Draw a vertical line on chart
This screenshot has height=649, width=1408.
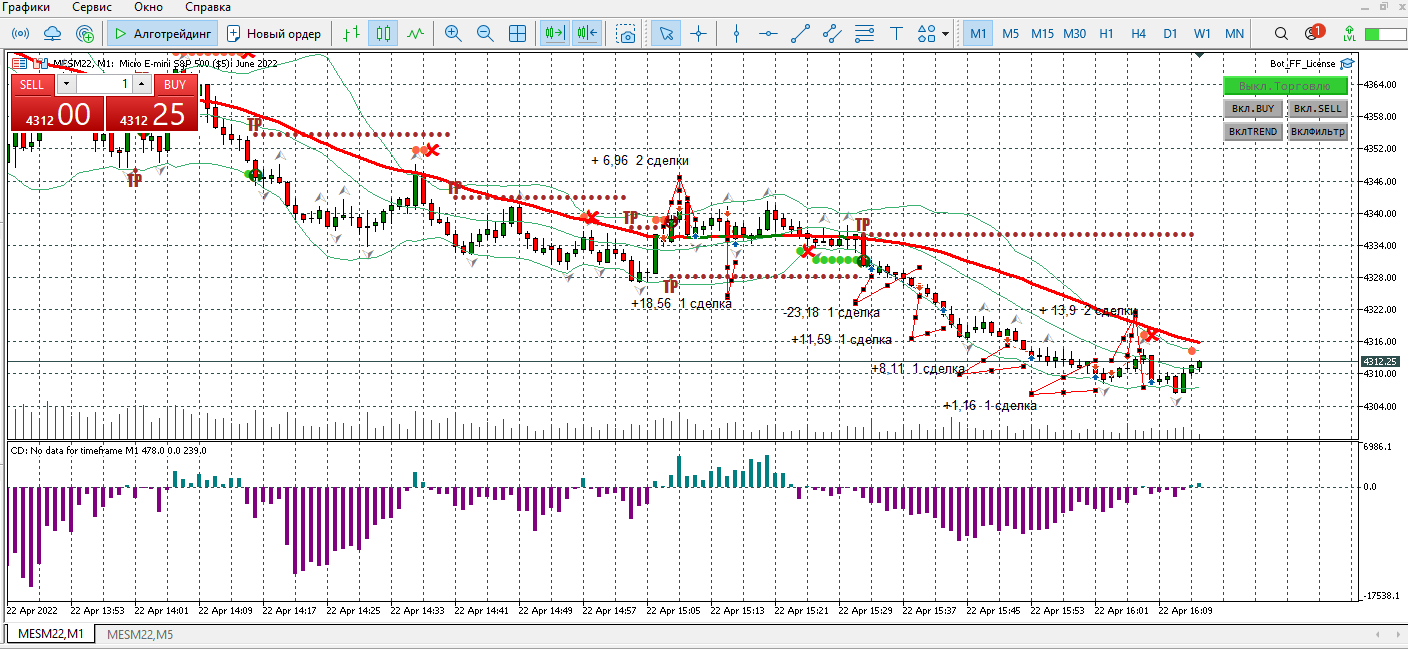click(x=737, y=33)
